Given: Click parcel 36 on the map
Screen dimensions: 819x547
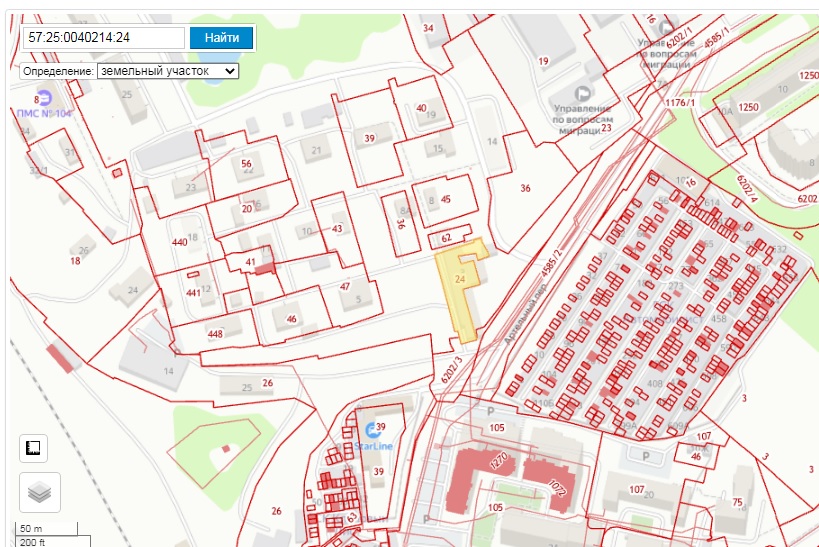Looking at the screenshot, I should click(x=525, y=189).
